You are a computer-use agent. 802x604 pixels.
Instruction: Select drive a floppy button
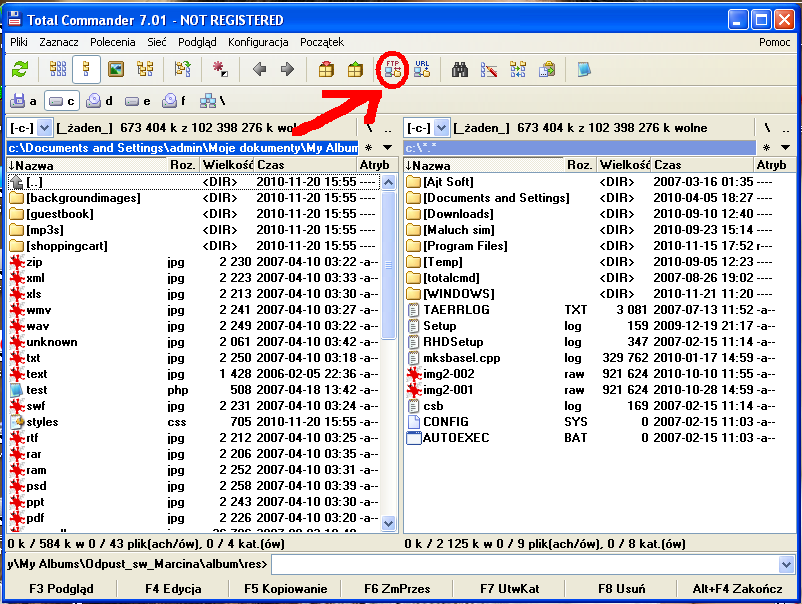point(24,101)
